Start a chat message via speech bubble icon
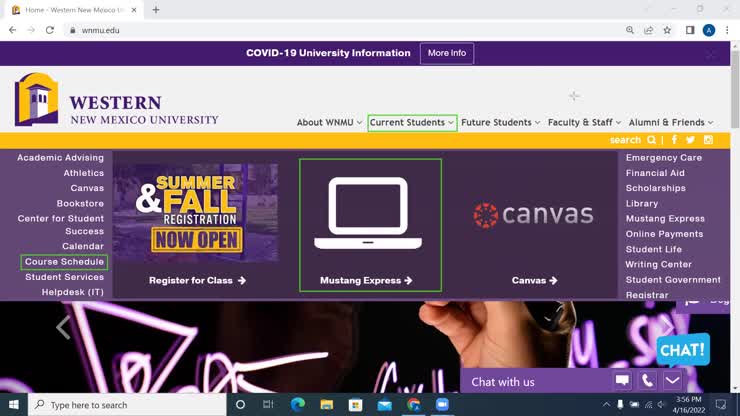740x416 pixels. pyautogui.click(x=622, y=381)
